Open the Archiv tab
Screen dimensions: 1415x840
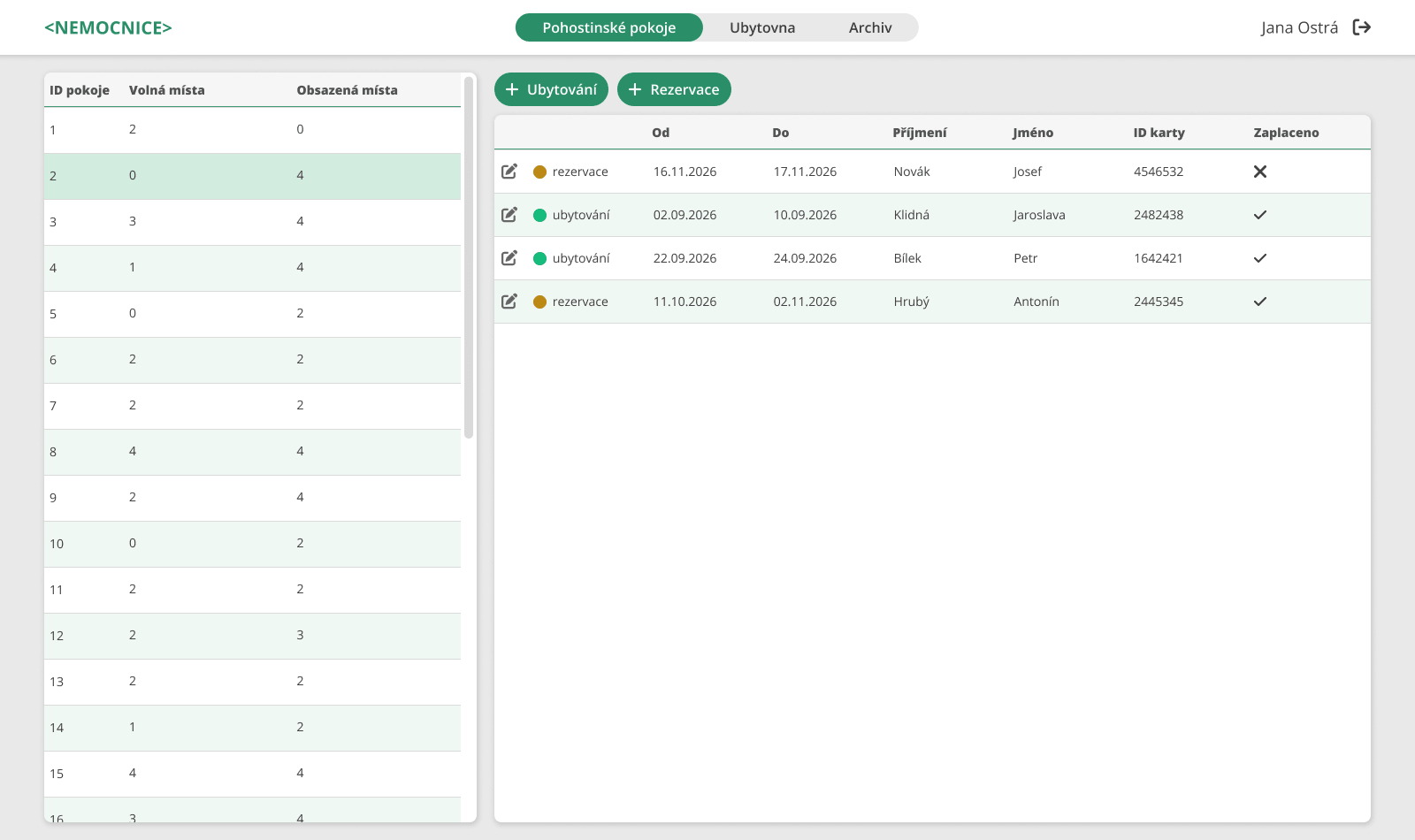click(x=870, y=27)
